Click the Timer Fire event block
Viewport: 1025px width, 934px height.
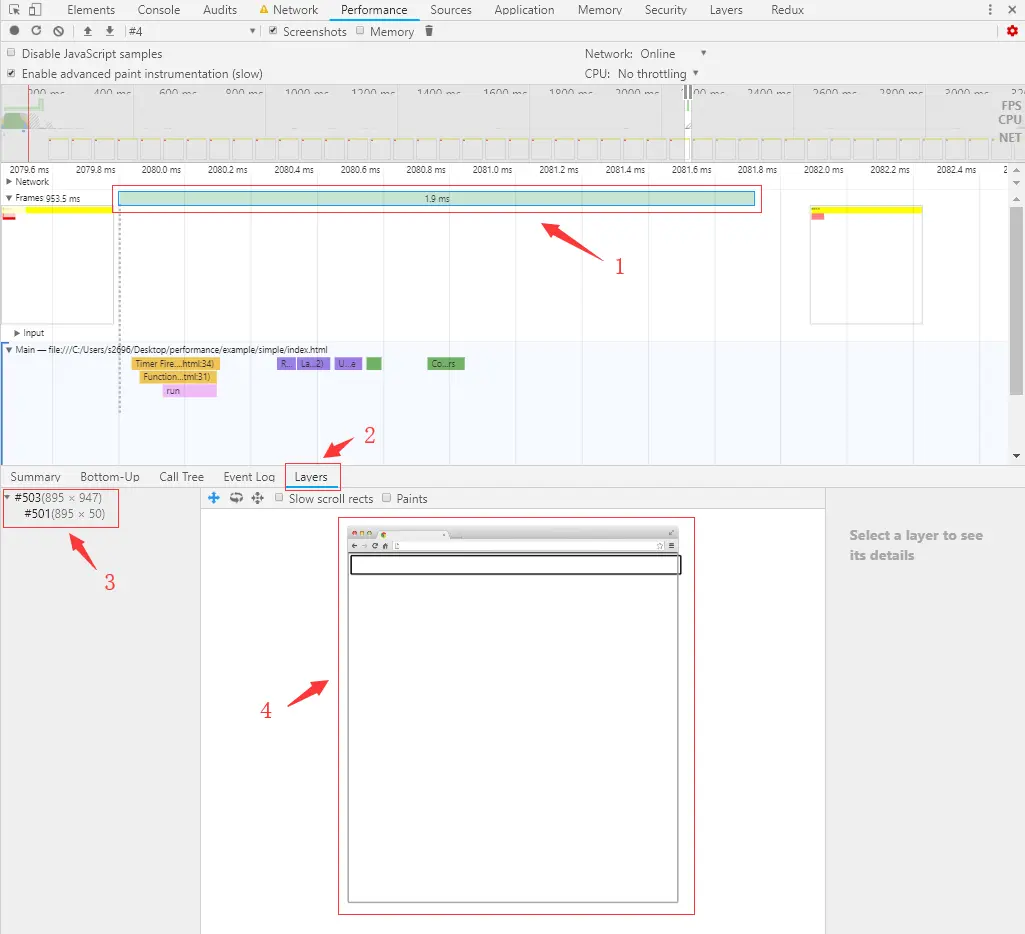pyautogui.click(x=176, y=363)
